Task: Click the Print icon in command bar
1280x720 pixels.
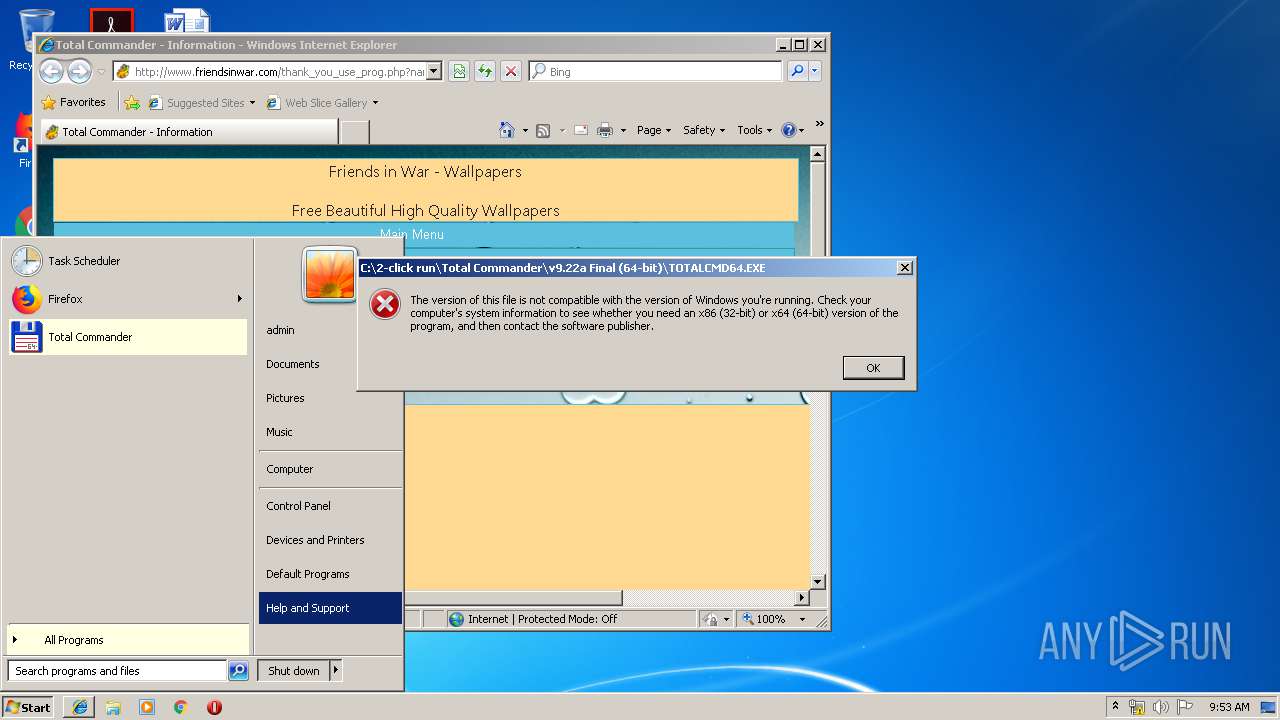Action: tap(605, 130)
